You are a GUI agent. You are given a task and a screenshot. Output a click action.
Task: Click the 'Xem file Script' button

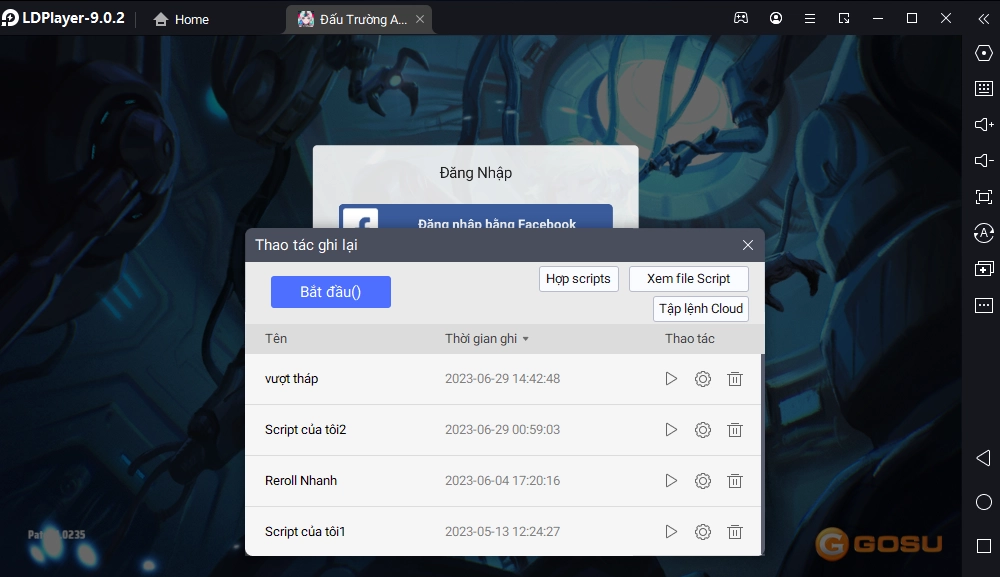click(688, 279)
